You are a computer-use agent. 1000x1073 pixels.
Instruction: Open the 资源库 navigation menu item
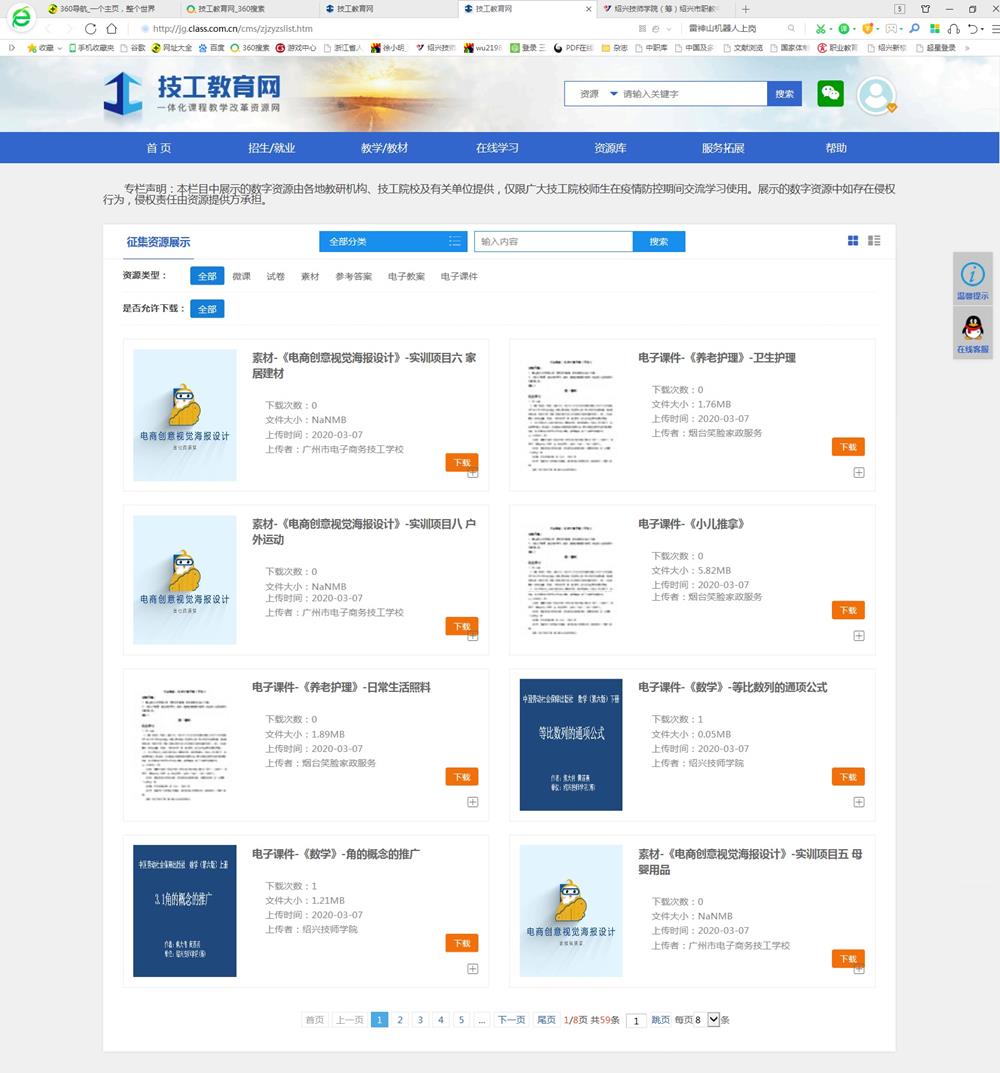[x=610, y=148]
